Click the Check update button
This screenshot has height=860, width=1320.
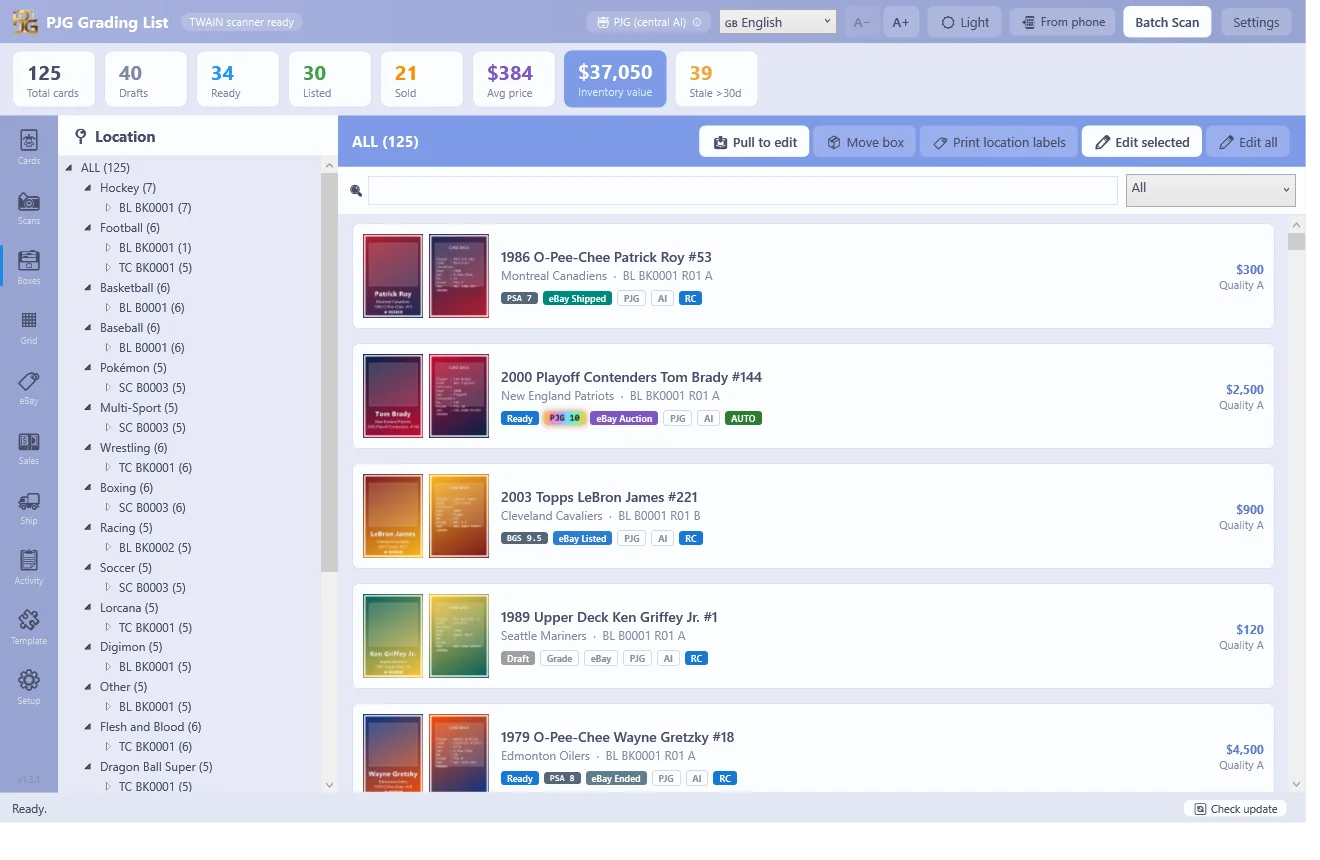[x=1235, y=809]
